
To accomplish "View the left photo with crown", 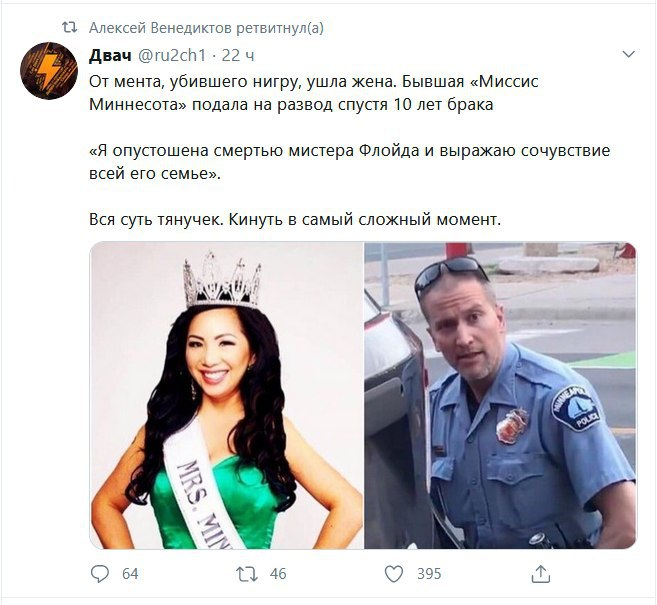I will click(x=227, y=396).
